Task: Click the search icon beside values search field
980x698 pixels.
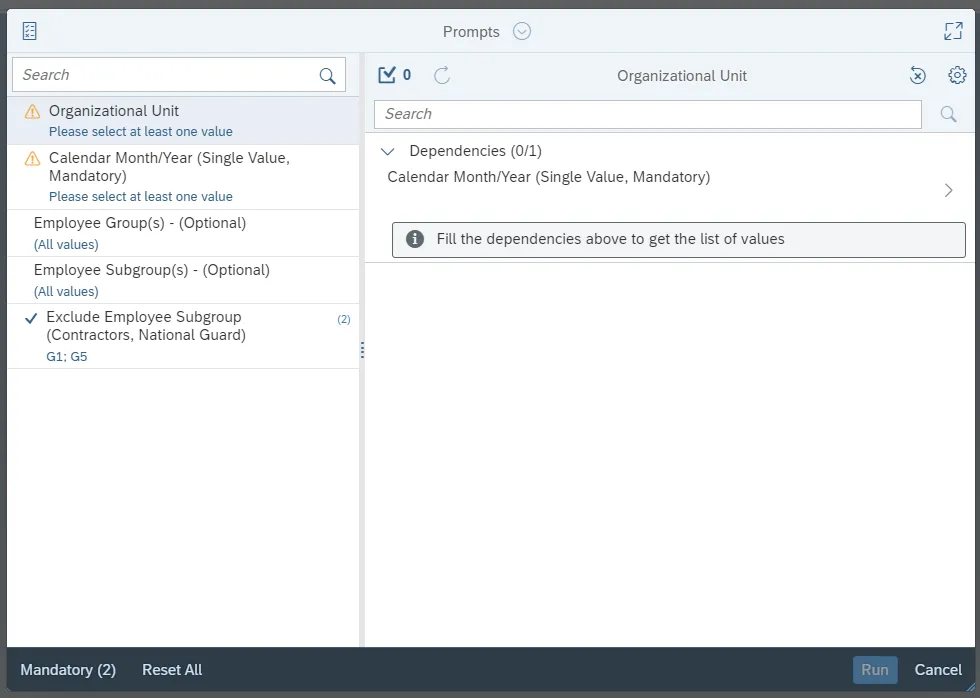Action: [948, 114]
